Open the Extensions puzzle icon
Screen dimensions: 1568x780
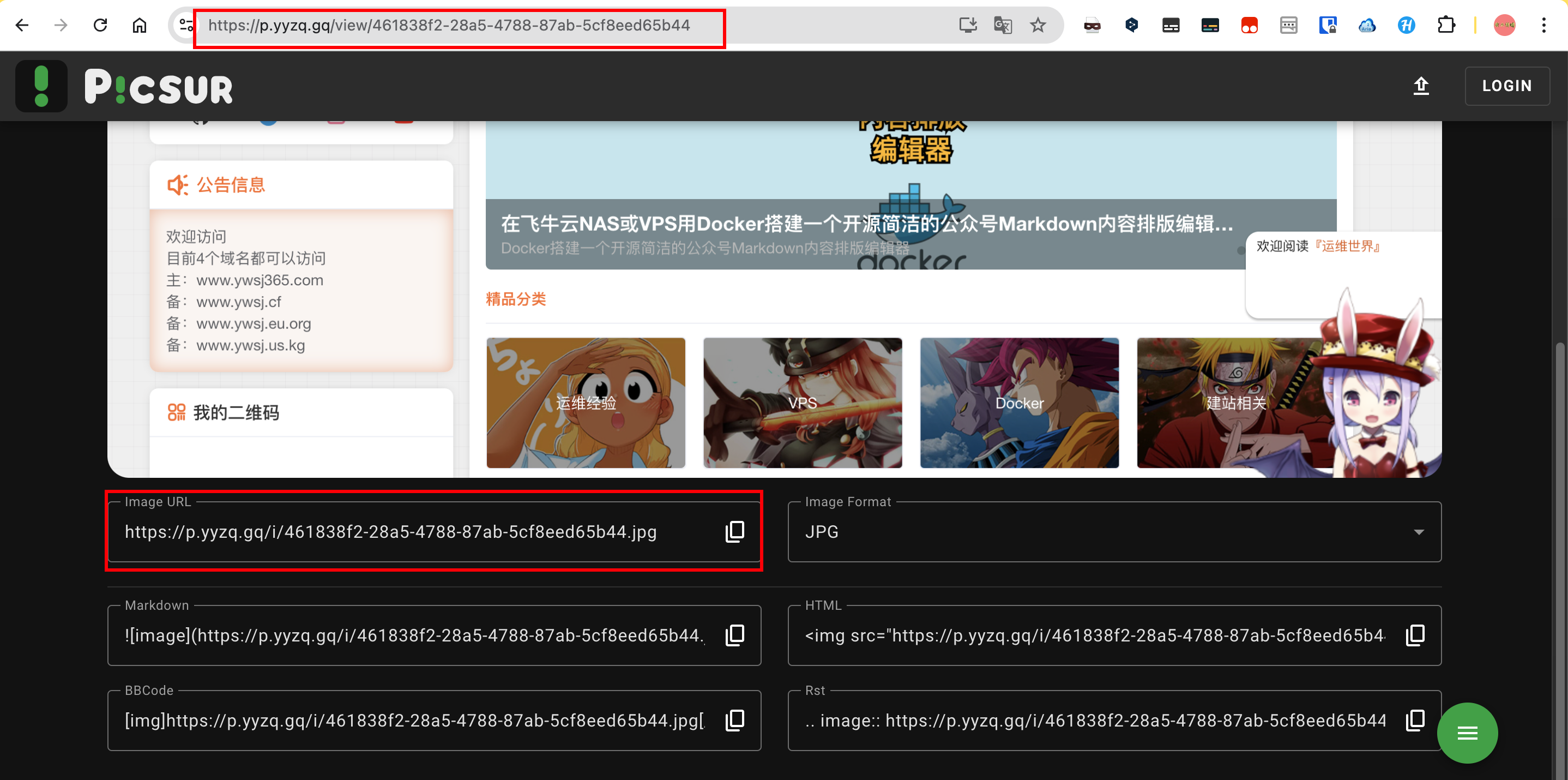[1446, 25]
